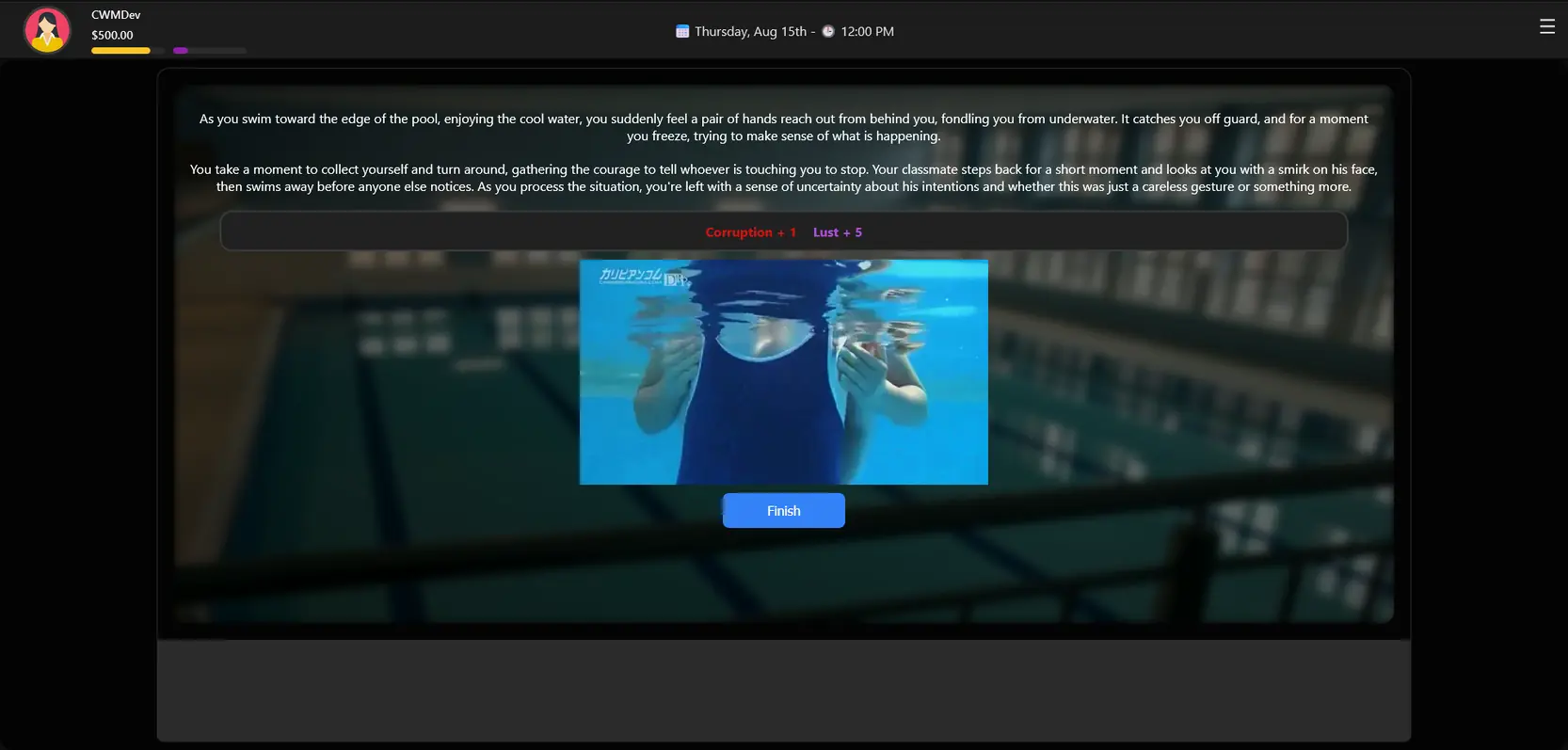This screenshot has height=750, width=1568.
Task: Click the yellow progress bar
Action: (x=120, y=51)
